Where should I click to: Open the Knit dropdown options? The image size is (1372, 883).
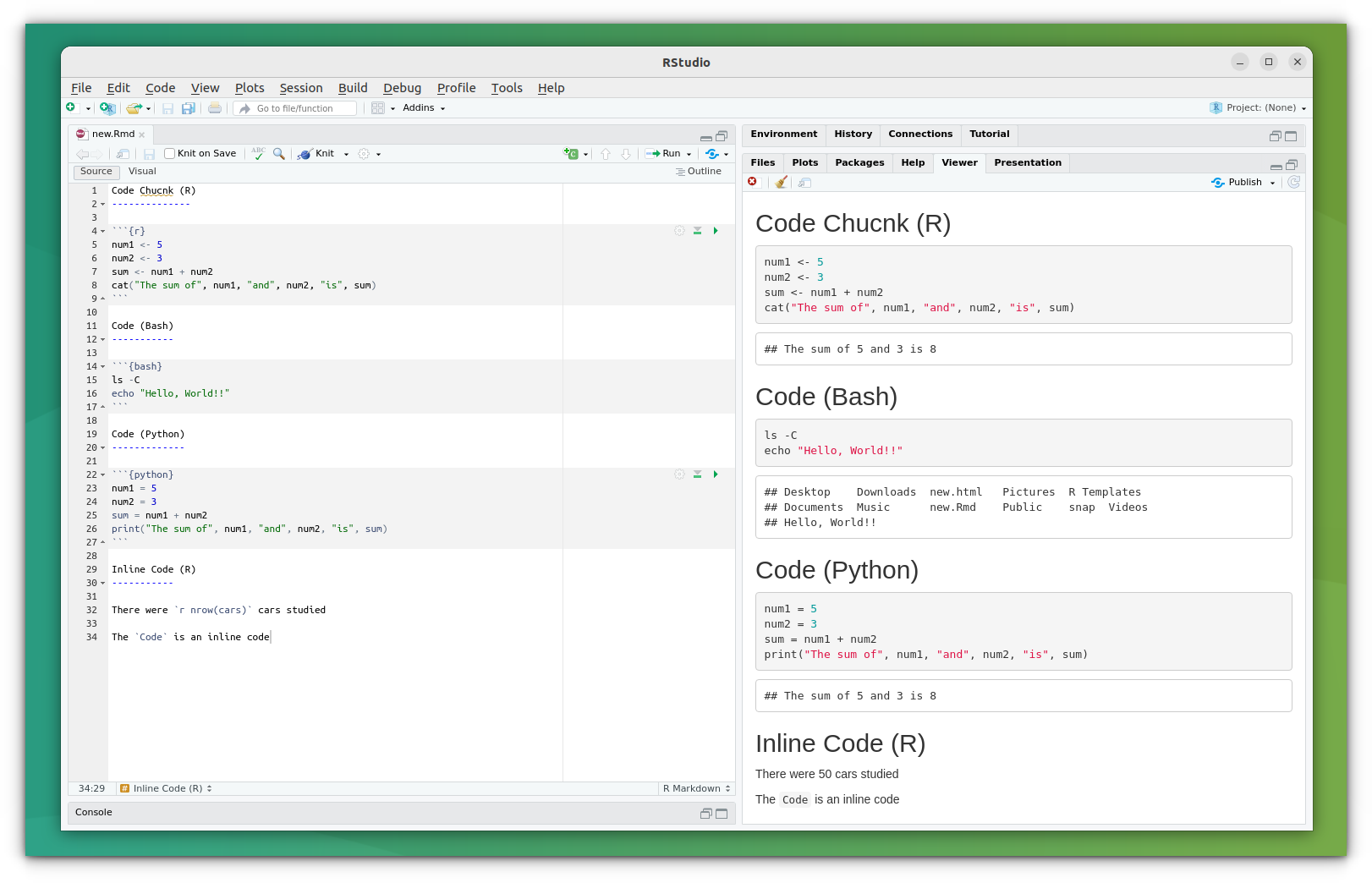(345, 153)
